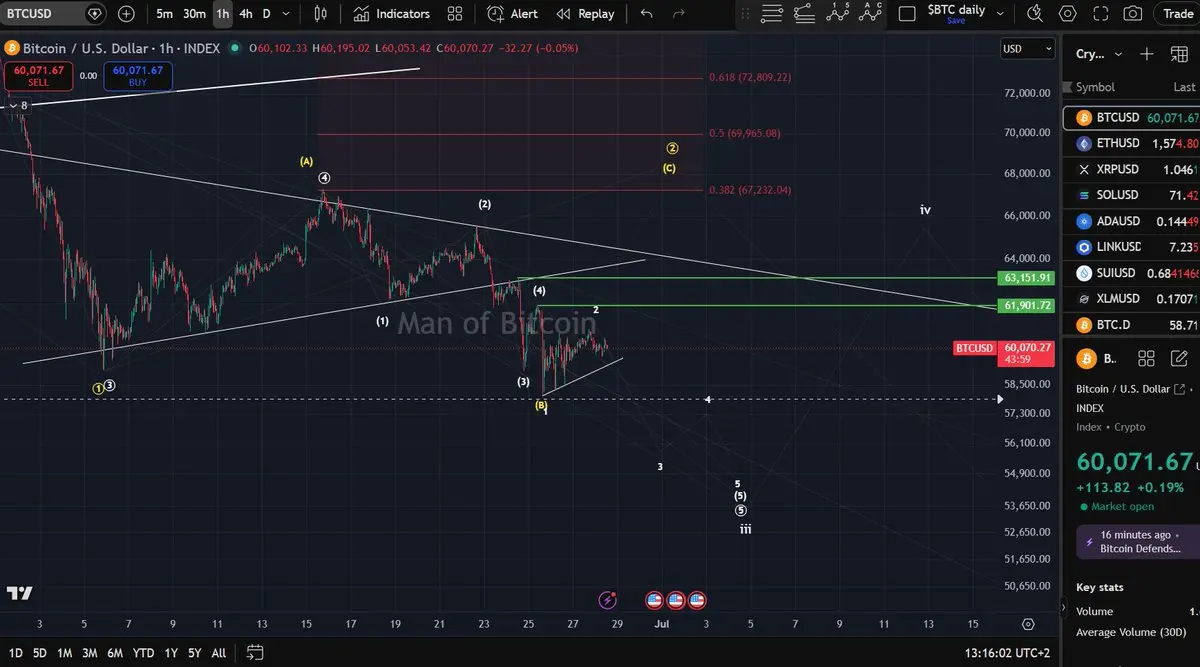Screen dimensions: 1200x667
Task: Select the D daily timeframe
Action: coord(267,14)
